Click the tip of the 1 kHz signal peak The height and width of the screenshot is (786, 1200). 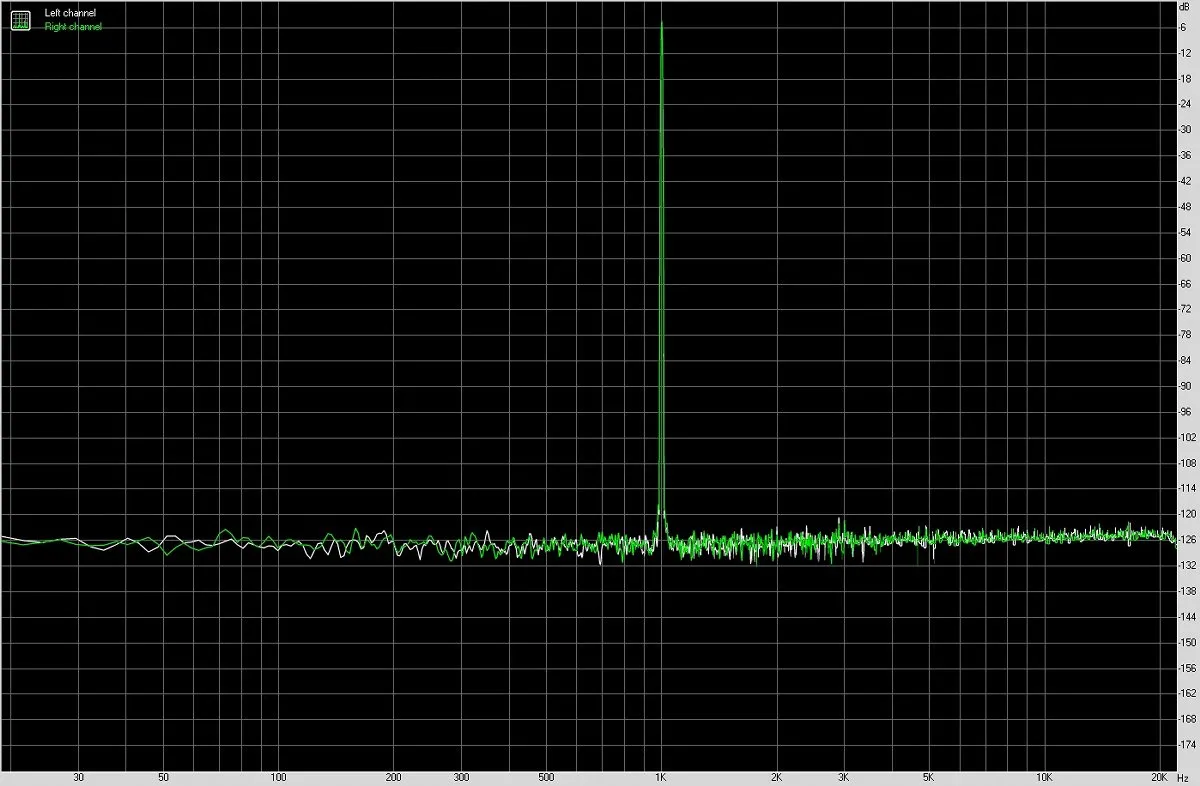pos(661,23)
